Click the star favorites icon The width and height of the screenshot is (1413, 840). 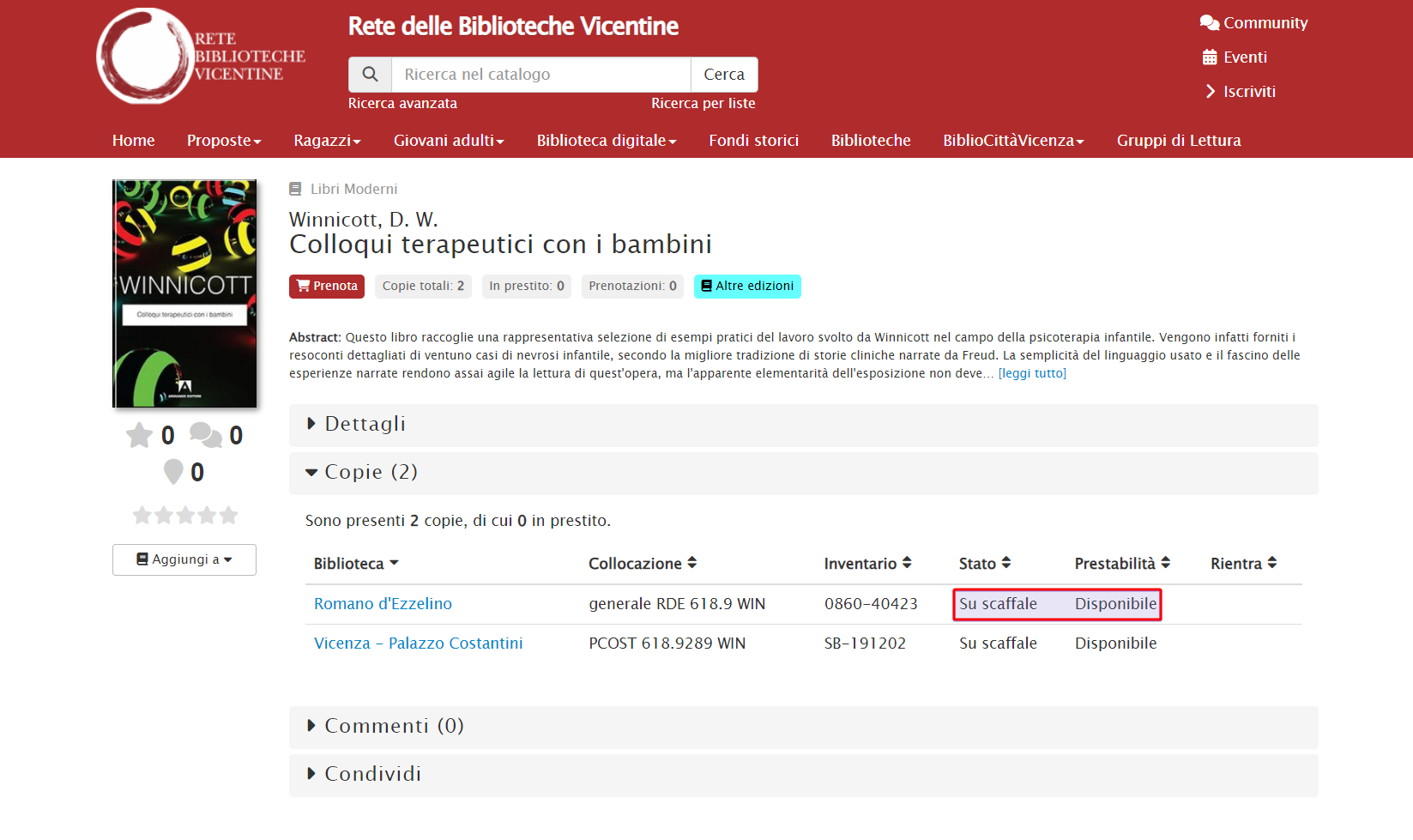pyautogui.click(x=139, y=435)
